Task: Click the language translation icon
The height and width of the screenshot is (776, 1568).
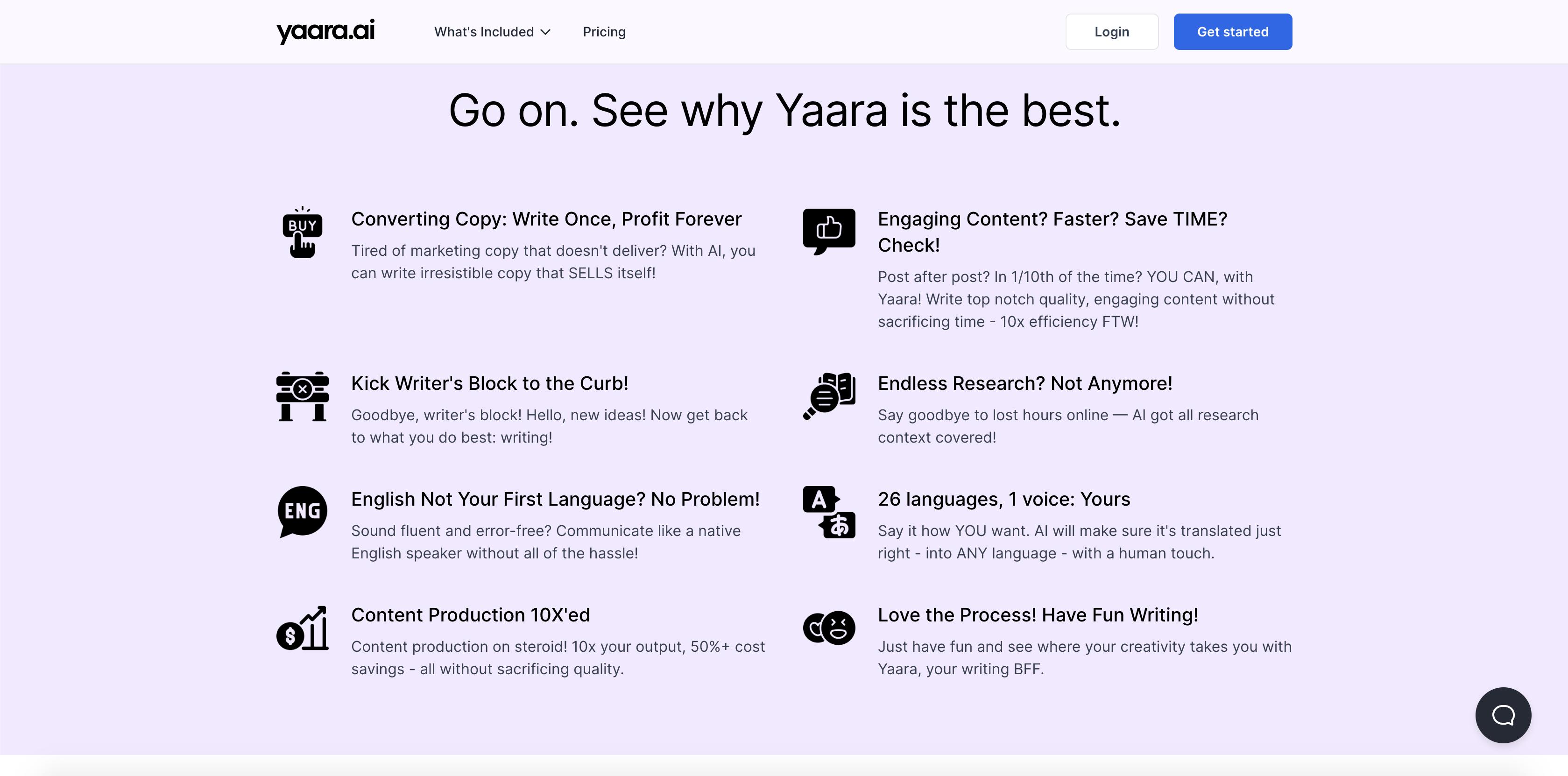Action: point(828,512)
